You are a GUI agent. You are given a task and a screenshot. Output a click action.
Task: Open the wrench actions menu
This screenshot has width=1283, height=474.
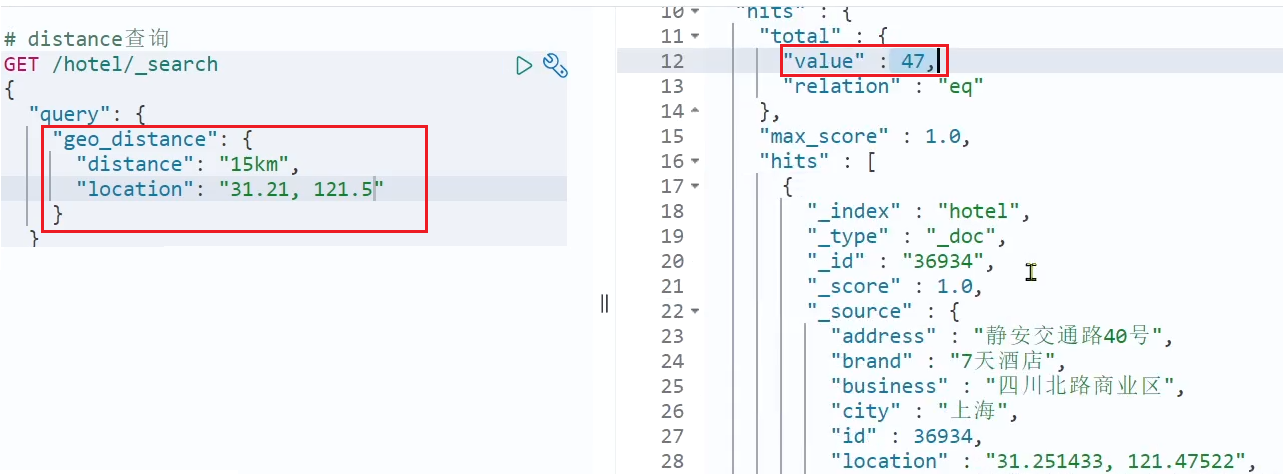(555, 66)
